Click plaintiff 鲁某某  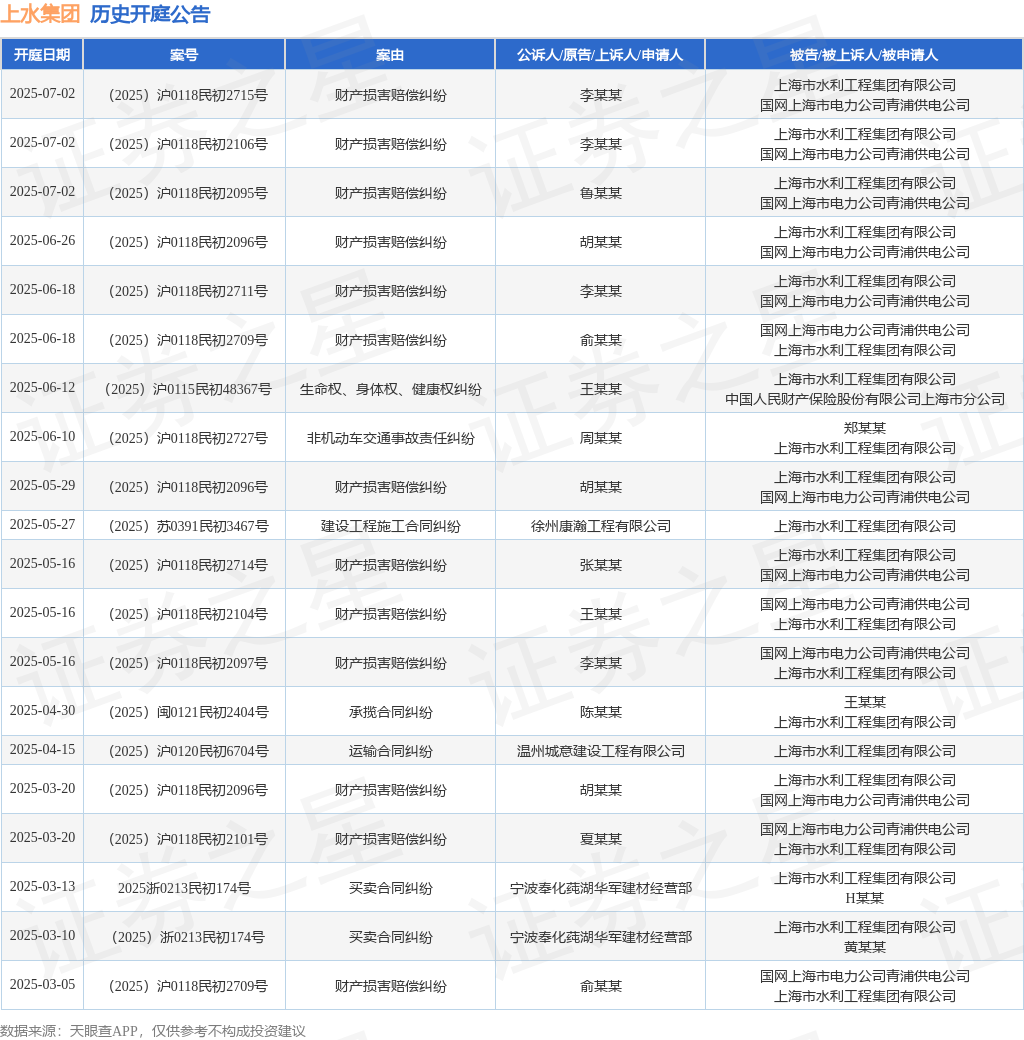tap(601, 193)
